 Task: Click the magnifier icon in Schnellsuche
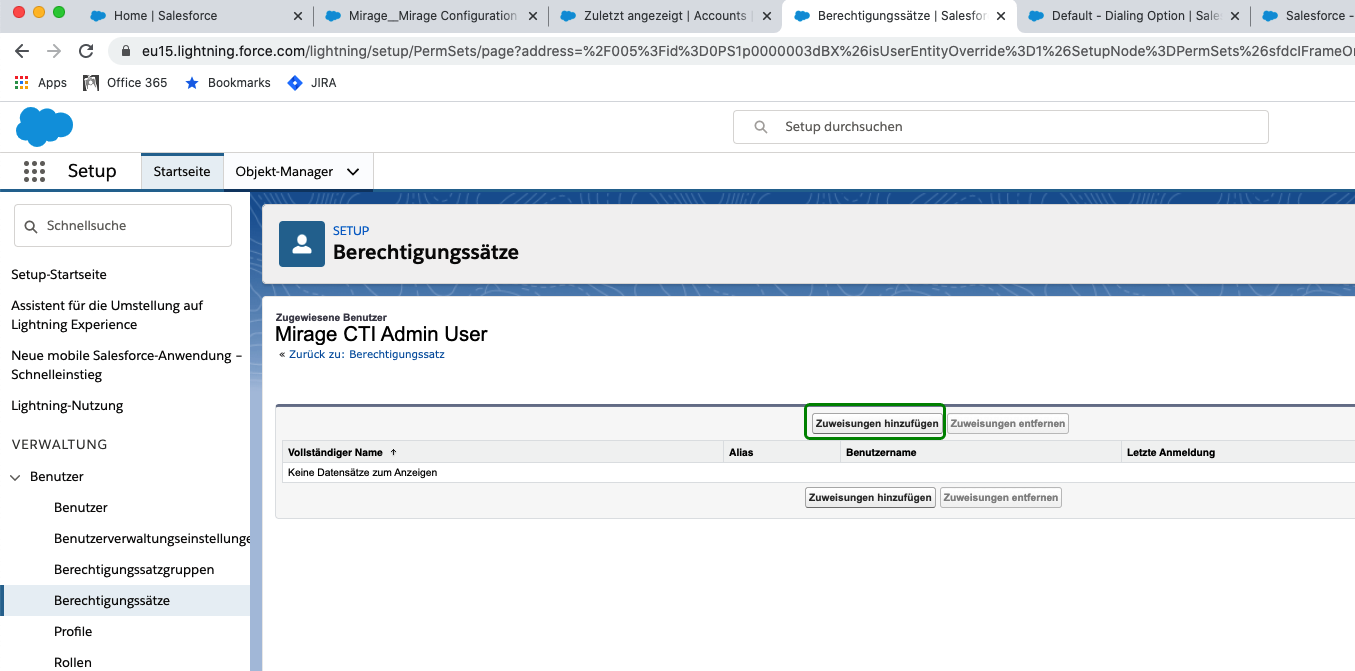(30, 226)
